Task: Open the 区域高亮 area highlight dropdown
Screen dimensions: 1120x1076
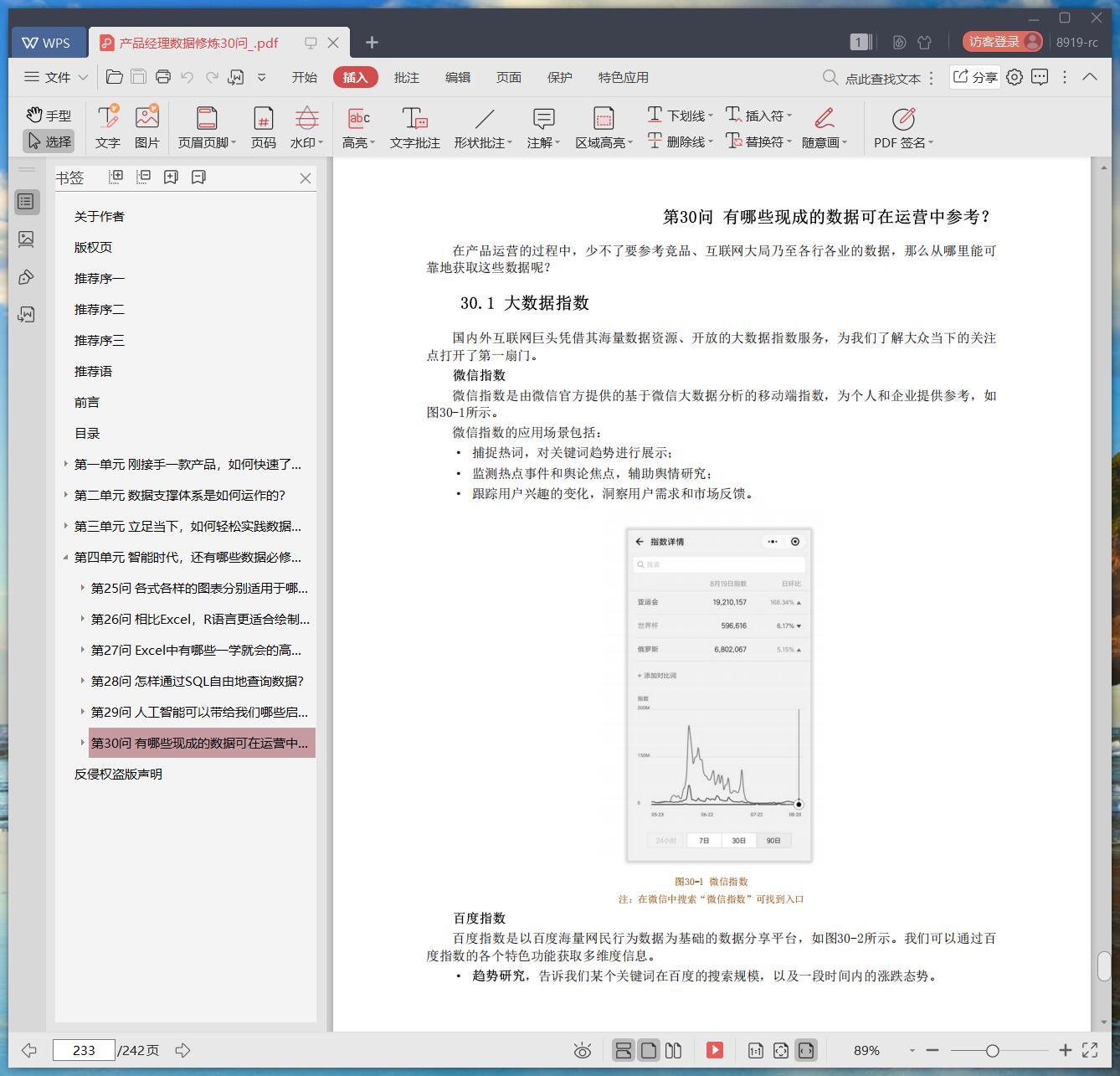Action: coord(604,127)
